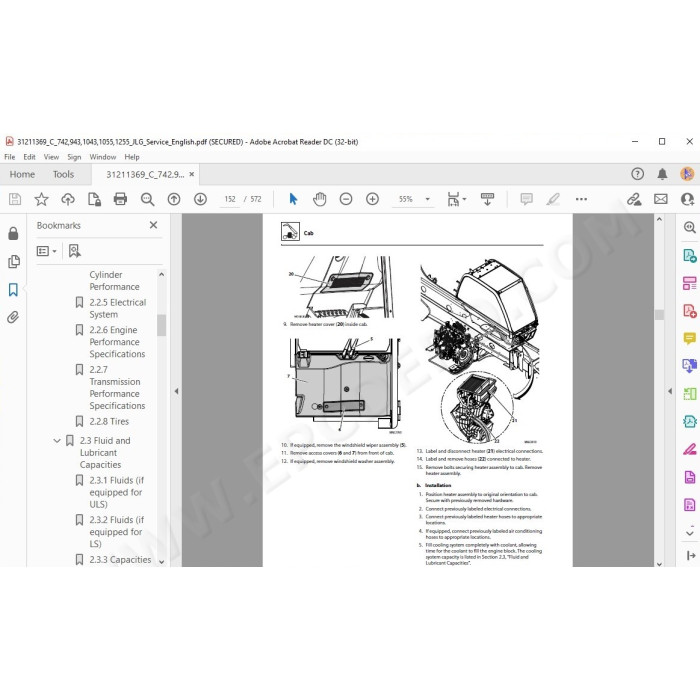Viewport: 700px width, 700px height.
Task: Open the File menu
Action: click(9, 157)
